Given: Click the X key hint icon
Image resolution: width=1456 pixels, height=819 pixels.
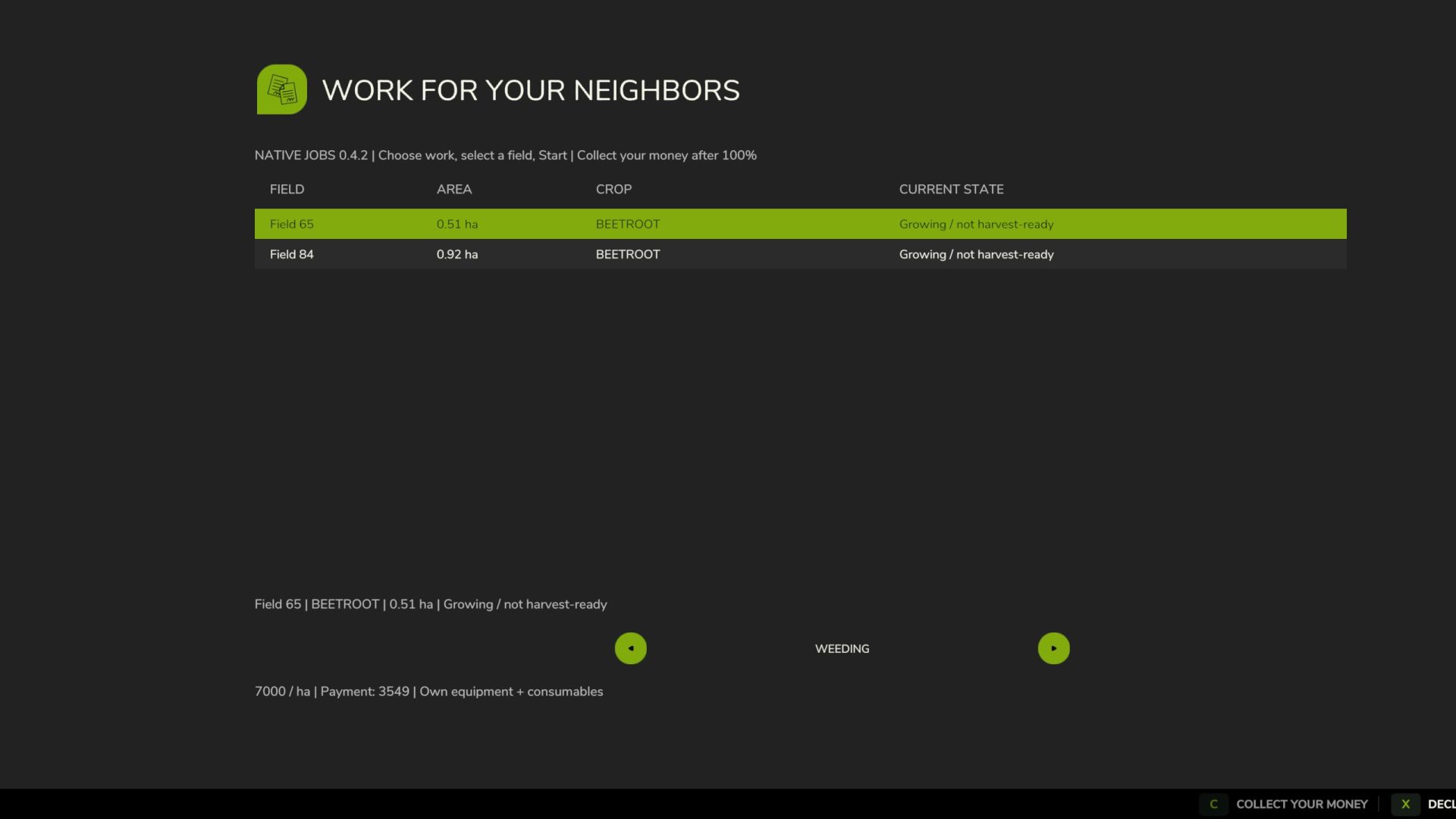Looking at the screenshot, I should [1405, 804].
